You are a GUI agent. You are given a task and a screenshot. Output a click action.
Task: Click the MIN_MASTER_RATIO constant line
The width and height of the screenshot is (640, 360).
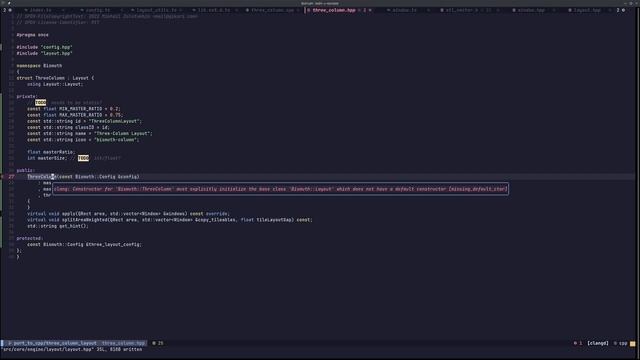pos(74,109)
